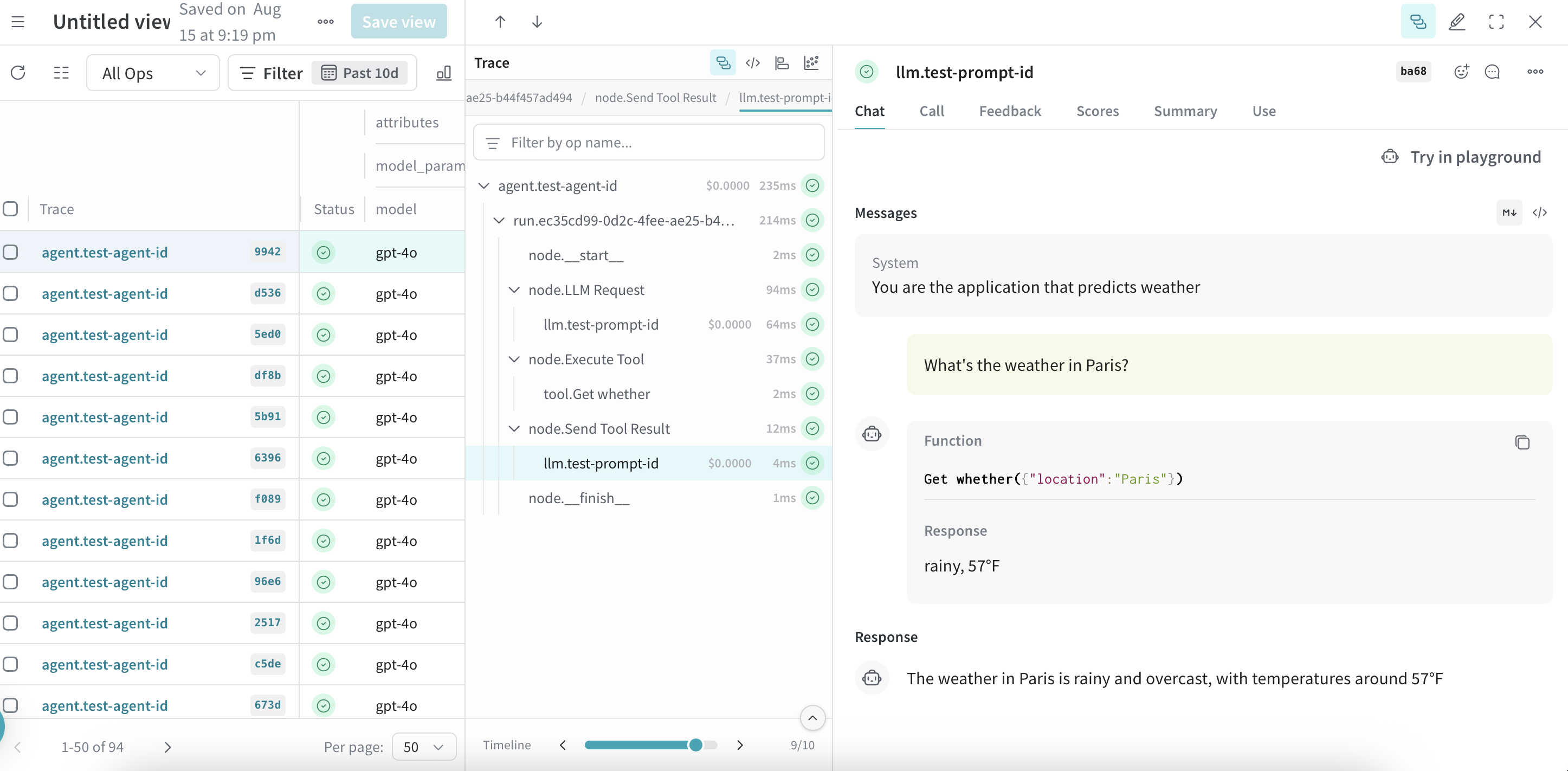The width and height of the screenshot is (1568, 771).
Task: Switch to the Summary tab
Action: [x=1185, y=112]
